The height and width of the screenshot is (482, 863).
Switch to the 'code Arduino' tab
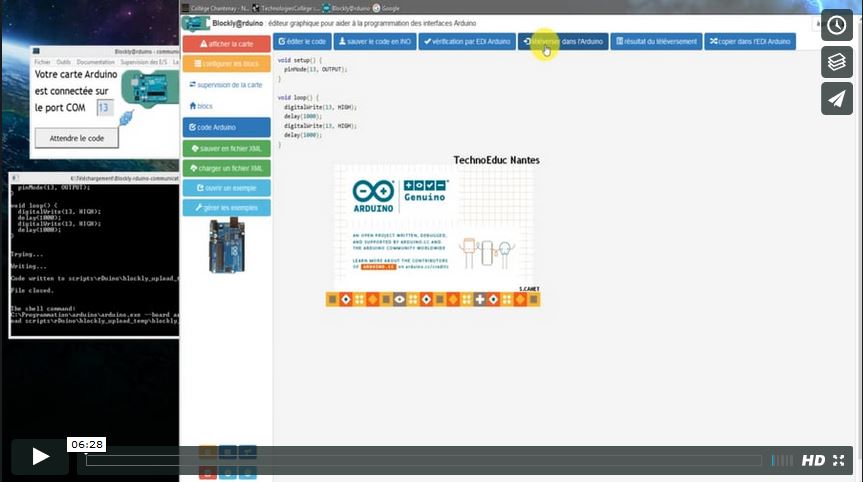tap(227, 127)
